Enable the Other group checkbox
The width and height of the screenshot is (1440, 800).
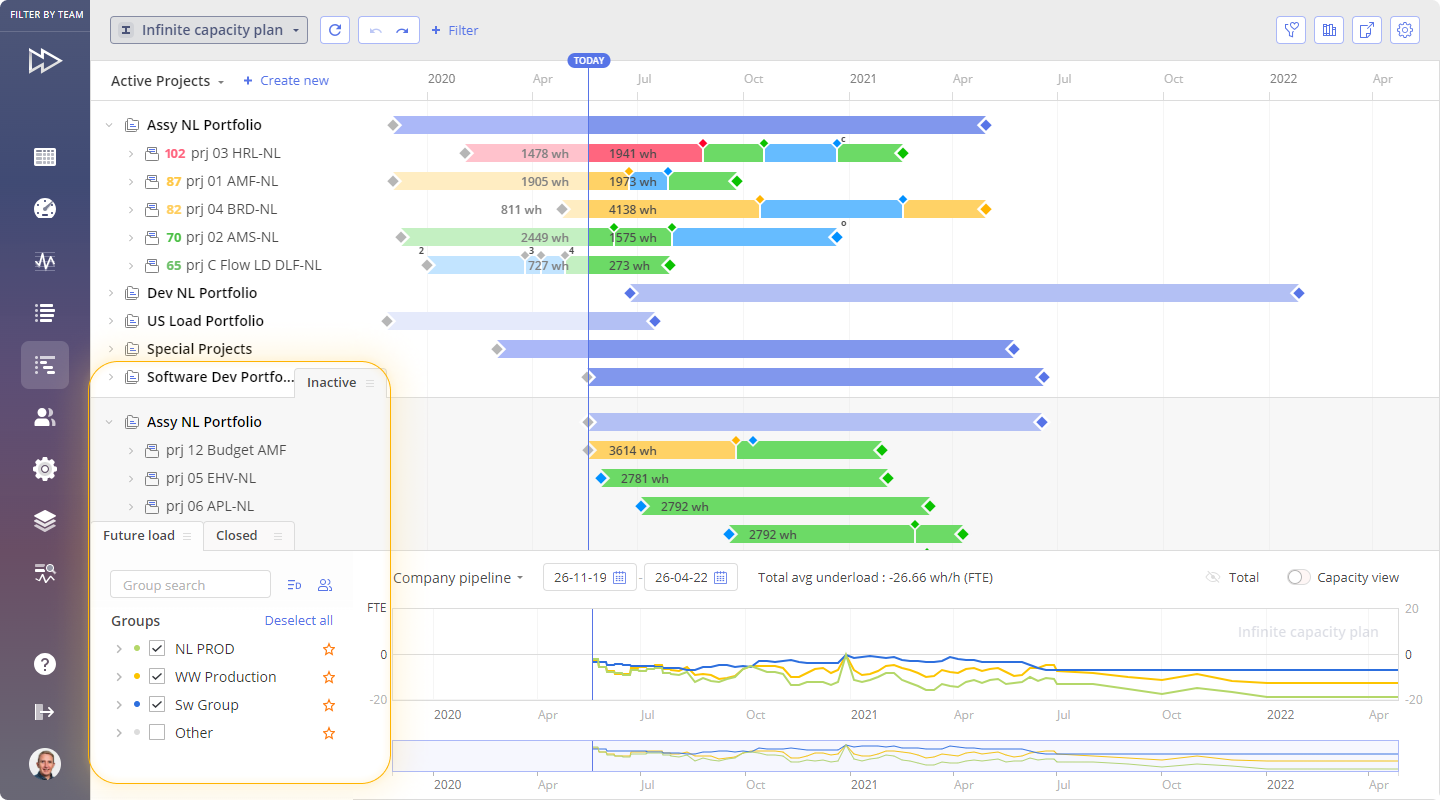pyautogui.click(x=157, y=733)
